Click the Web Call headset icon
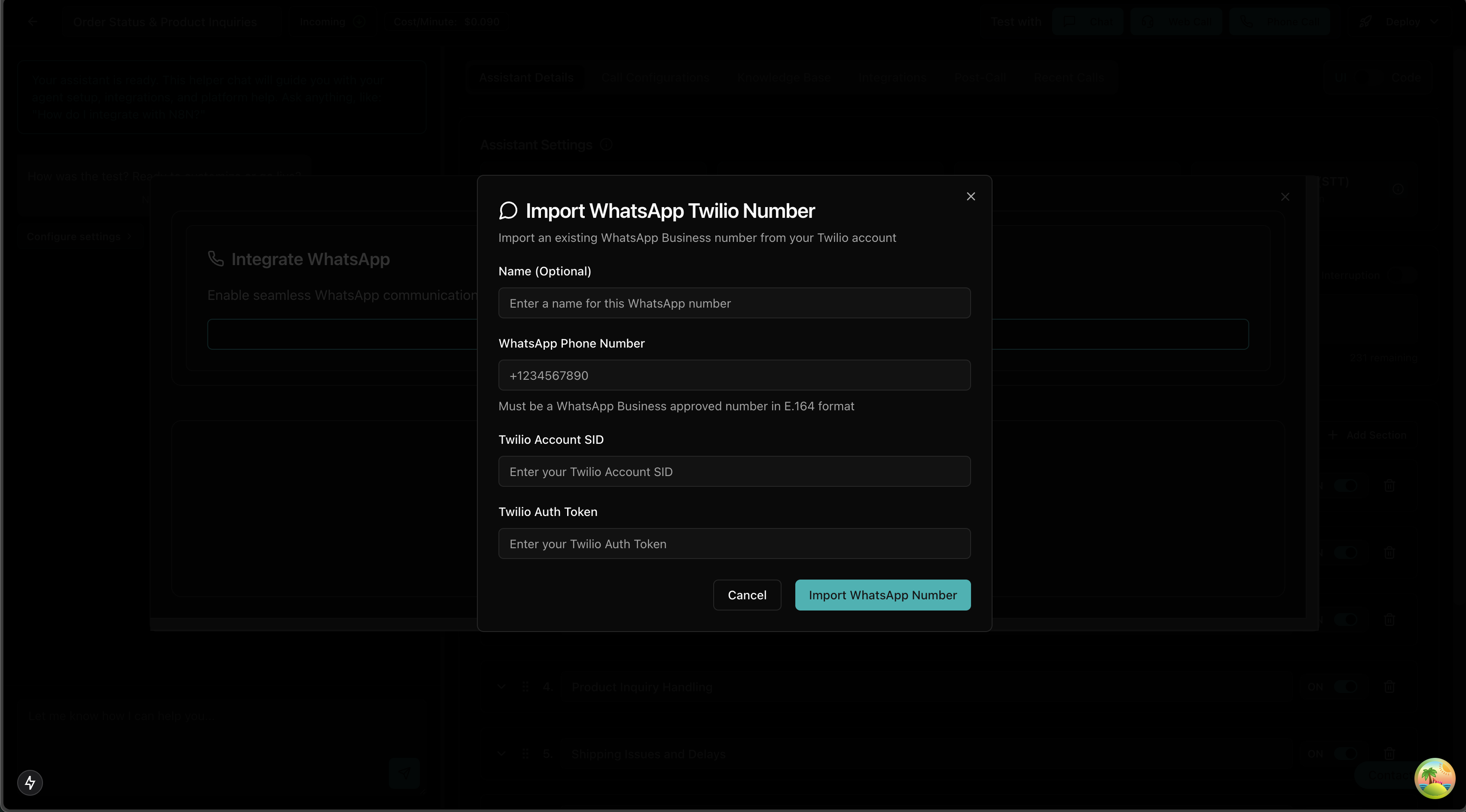 coord(1148,21)
